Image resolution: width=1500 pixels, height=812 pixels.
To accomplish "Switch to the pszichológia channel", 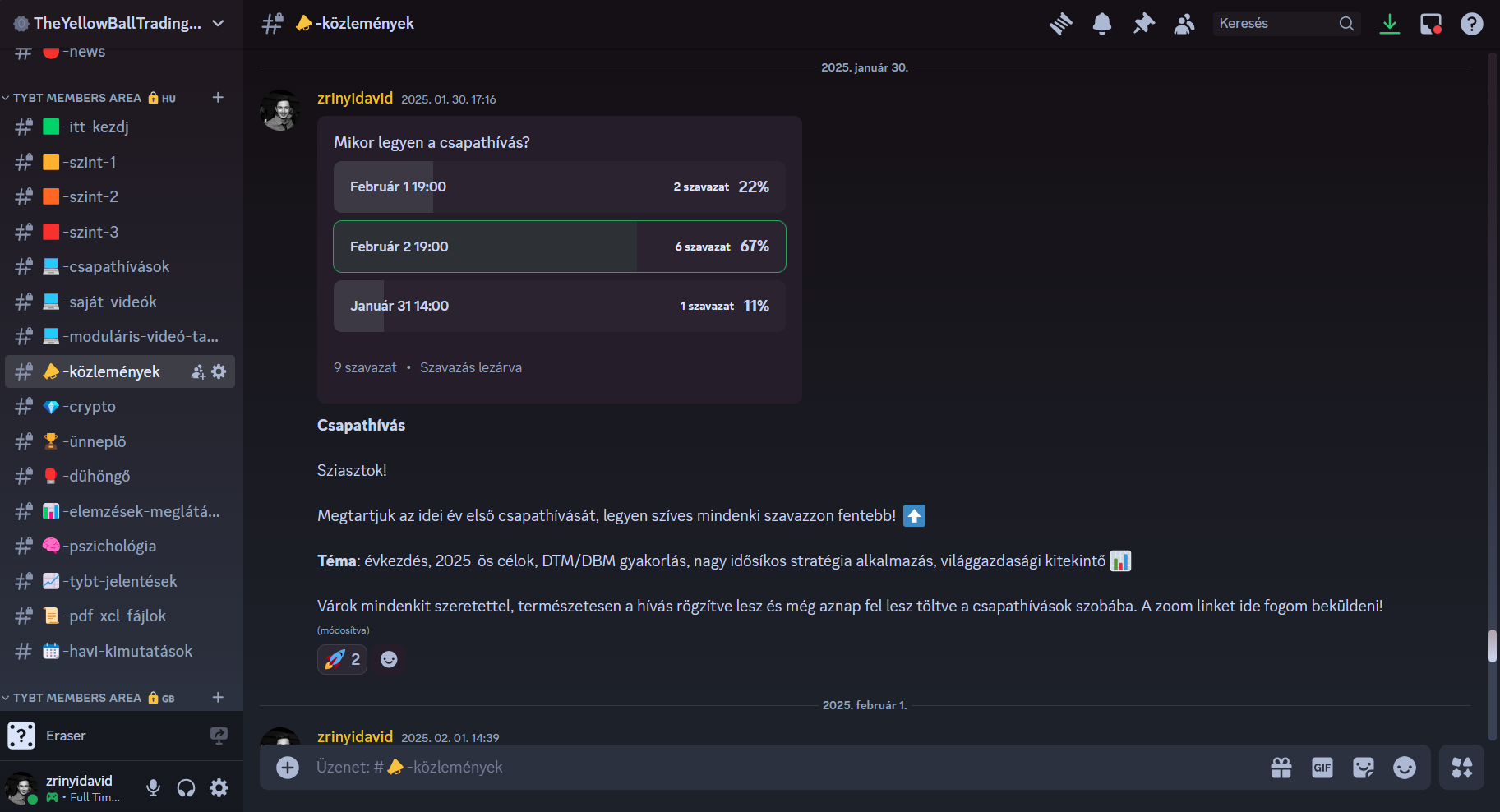I will click(x=120, y=547).
